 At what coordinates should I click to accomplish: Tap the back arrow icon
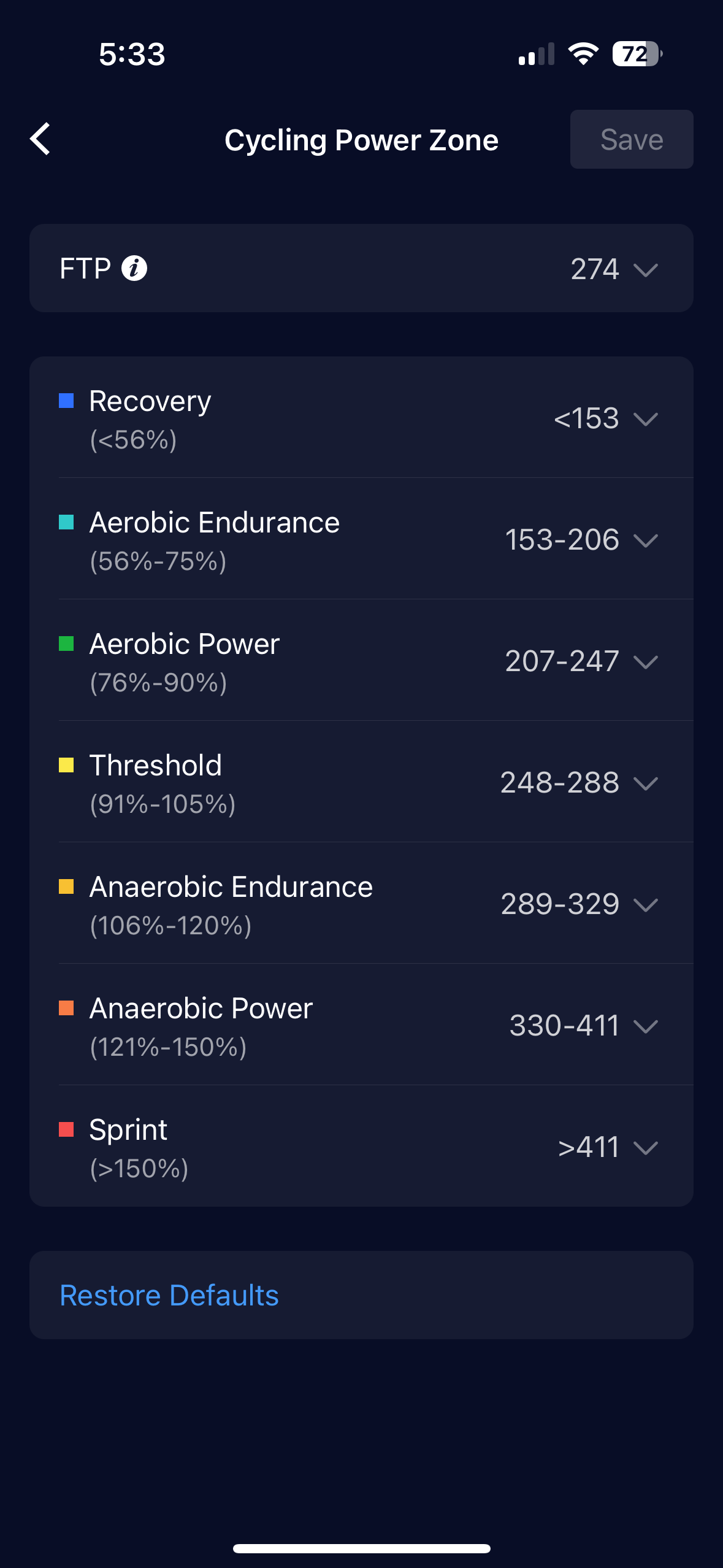click(x=40, y=139)
